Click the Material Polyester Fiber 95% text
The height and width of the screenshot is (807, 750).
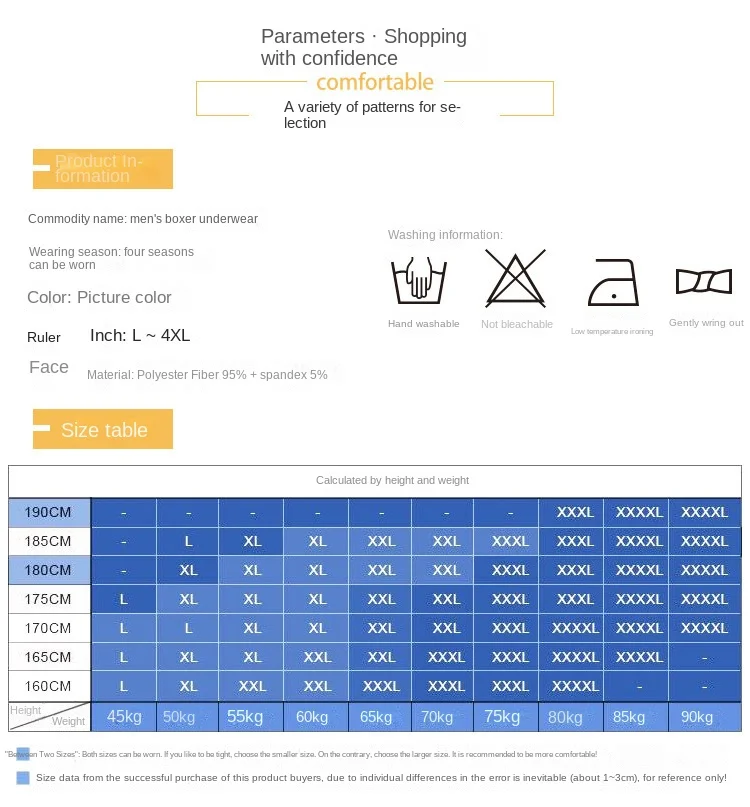tap(207, 375)
